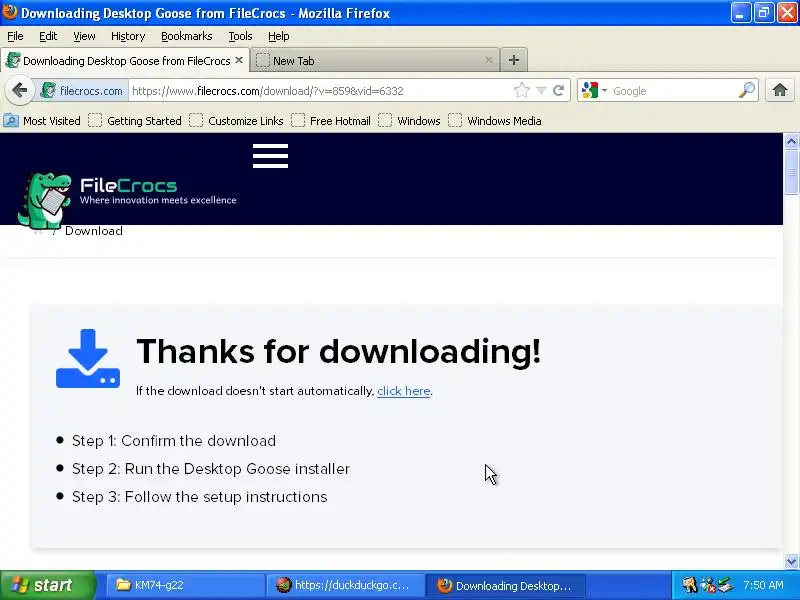Viewport: 800px width, 600px height.
Task: Open the Getting Started bookmark
Action: tap(135, 121)
